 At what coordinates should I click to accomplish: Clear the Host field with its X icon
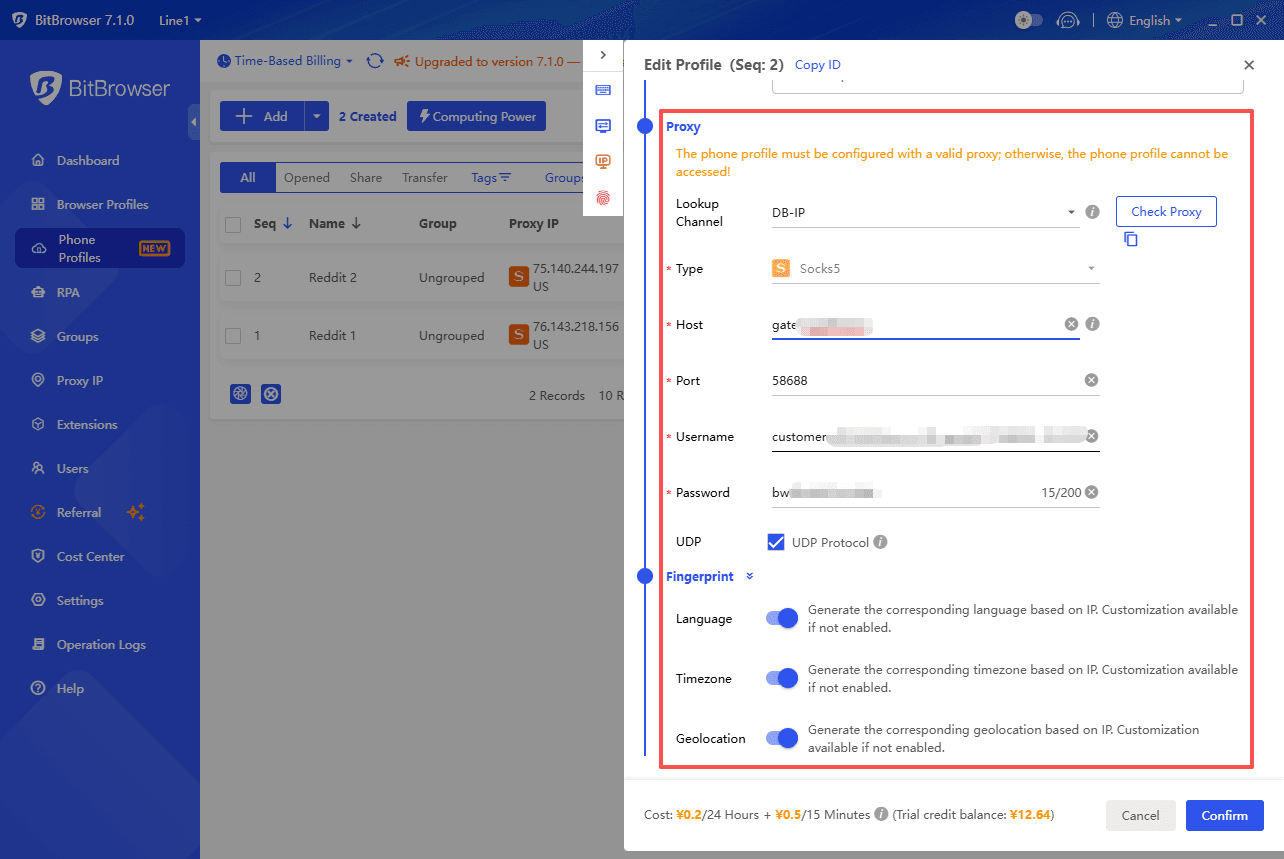point(1071,324)
